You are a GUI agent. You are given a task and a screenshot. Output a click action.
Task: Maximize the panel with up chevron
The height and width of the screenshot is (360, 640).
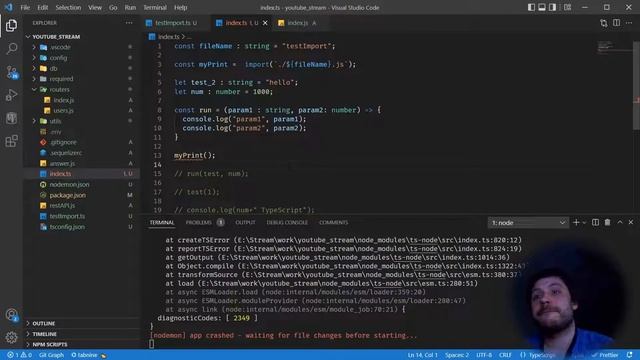620,222
